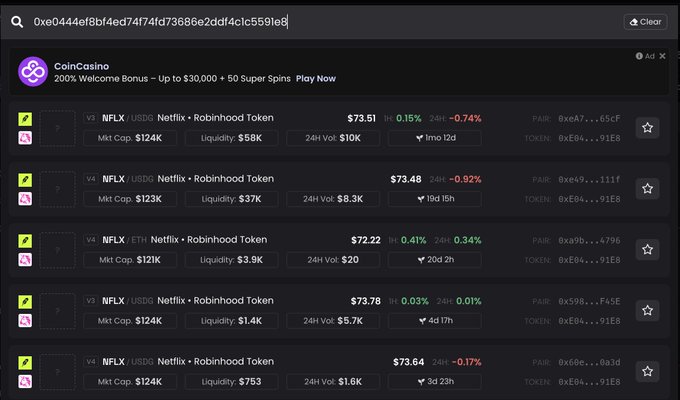This screenshot has width=680, height=400.
Task: Click pair age 20d 2h
Action: [x=435, y=260]
